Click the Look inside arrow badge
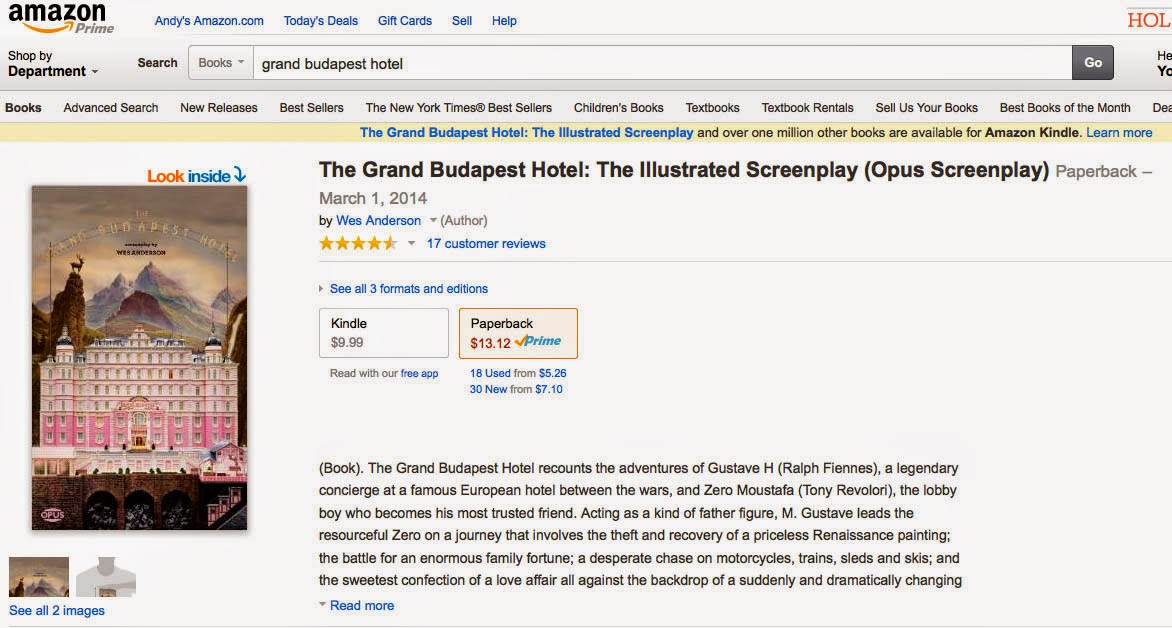Screen dimensions: 1172x628 (196, 176)
